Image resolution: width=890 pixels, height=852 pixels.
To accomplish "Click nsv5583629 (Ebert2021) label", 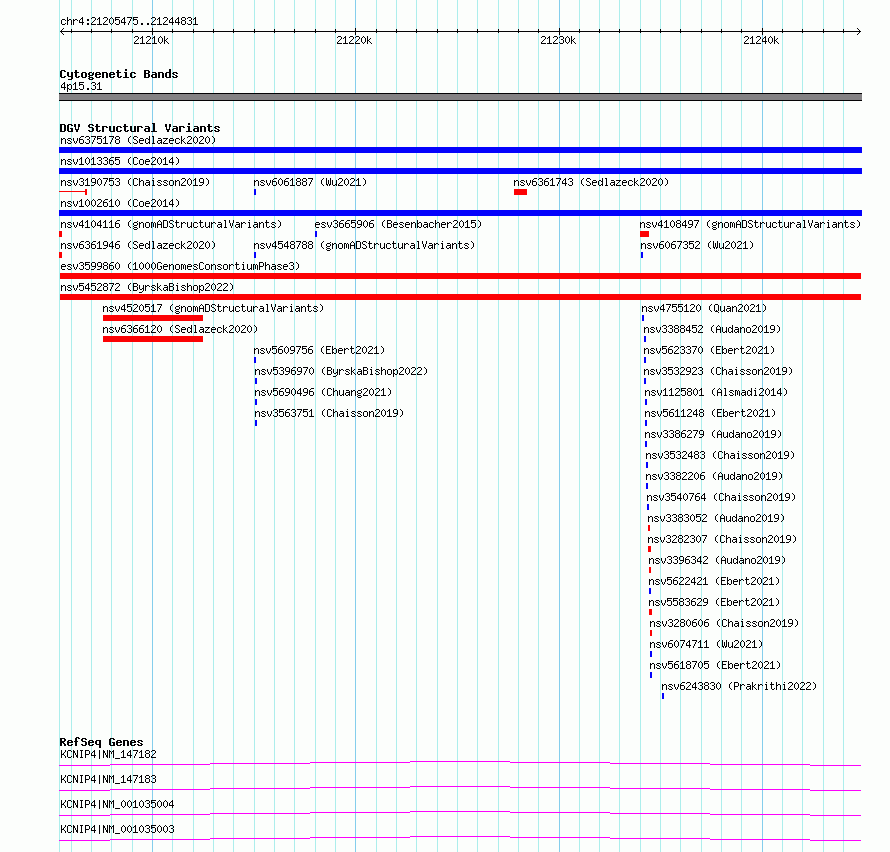I will coord(714,602).
